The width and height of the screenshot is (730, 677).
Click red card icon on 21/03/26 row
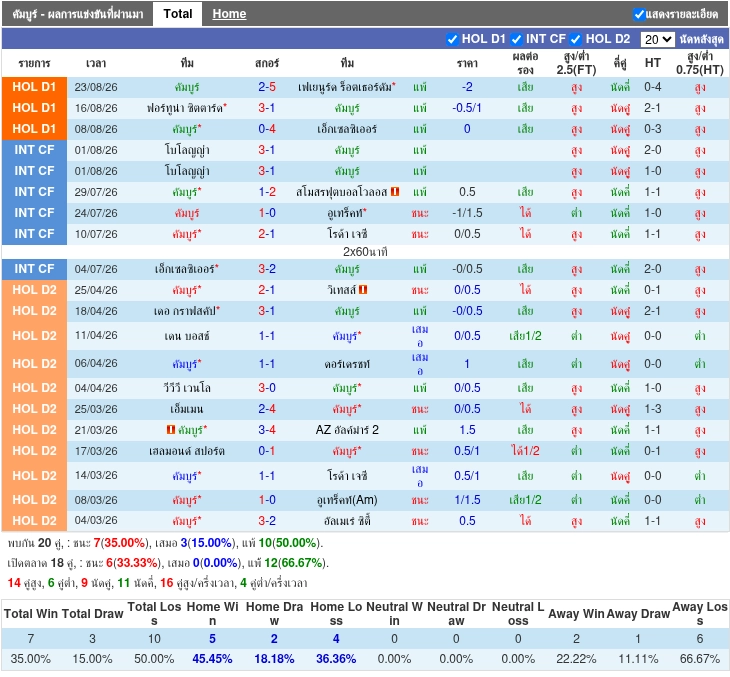pos(171,429)
